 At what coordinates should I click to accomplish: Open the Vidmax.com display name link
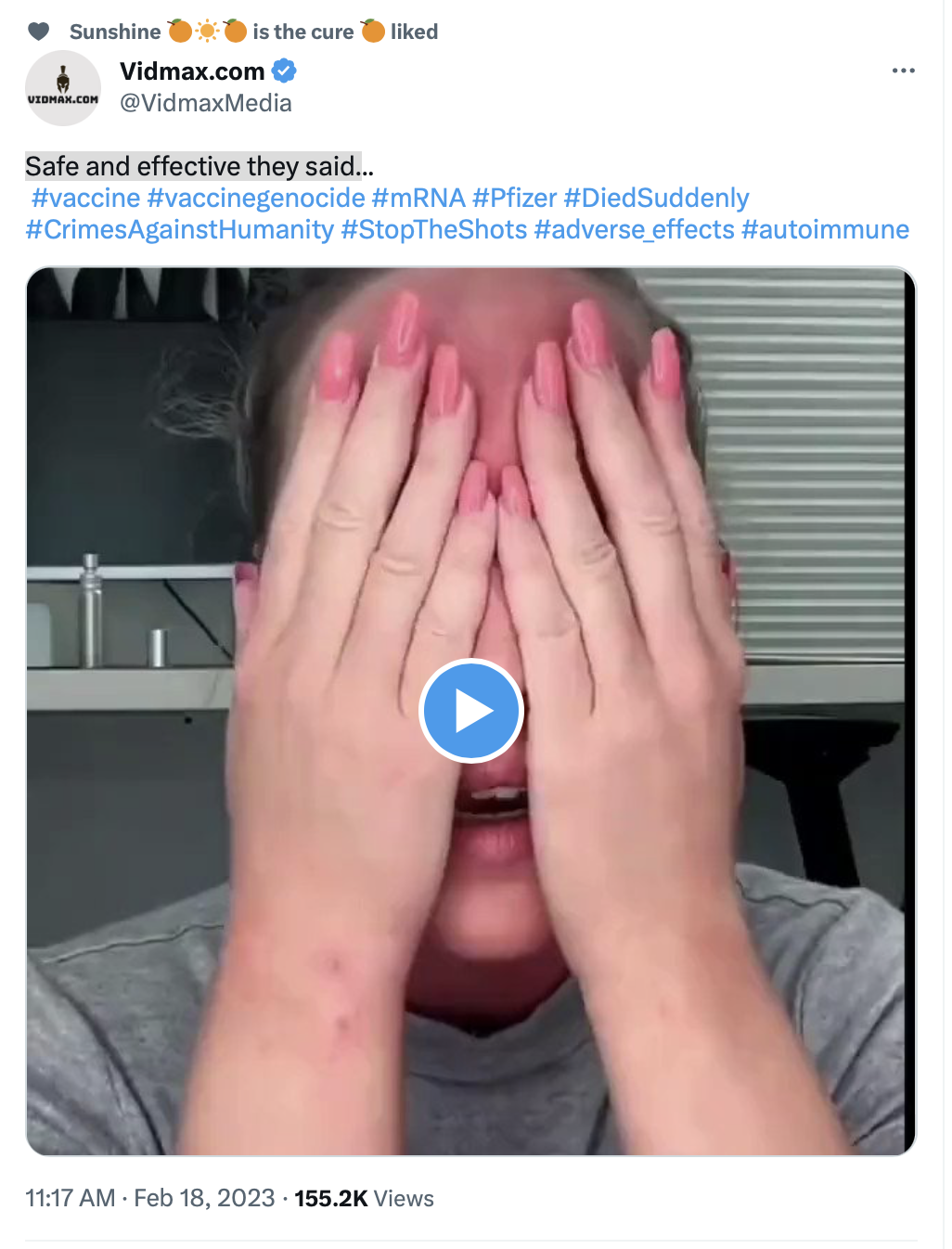tap(192, 71)
